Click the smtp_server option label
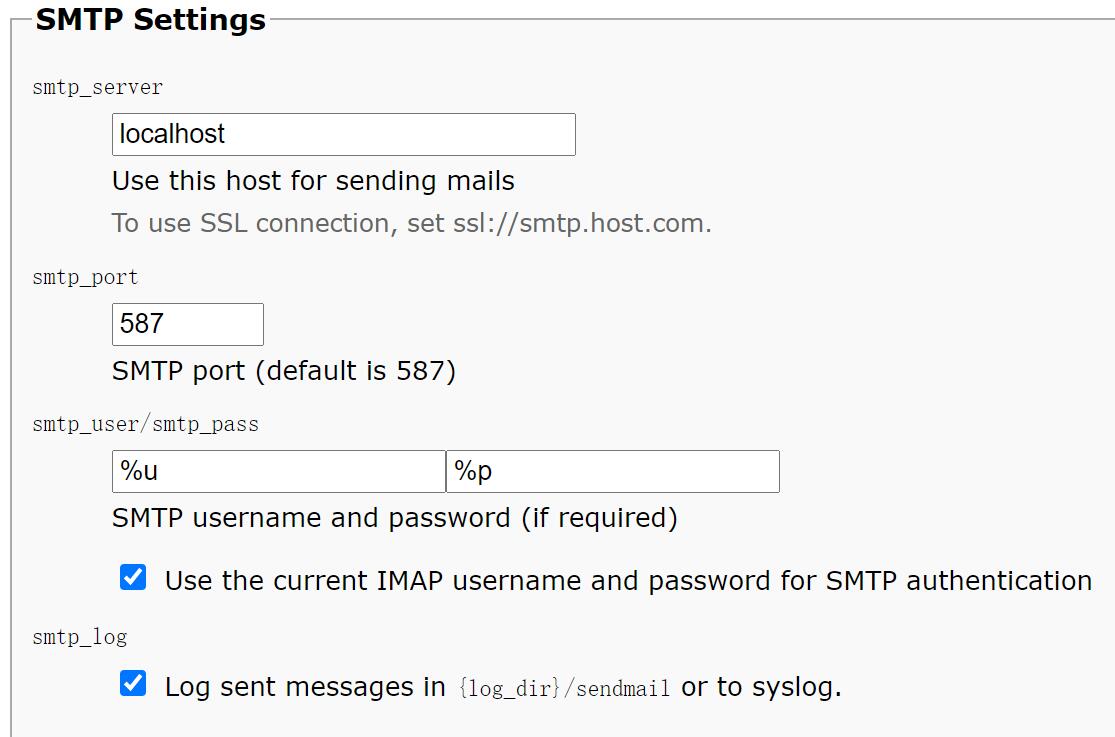The width and height of the screenshot is (1115, 737). pyautogui.click(x=97, y=87)
